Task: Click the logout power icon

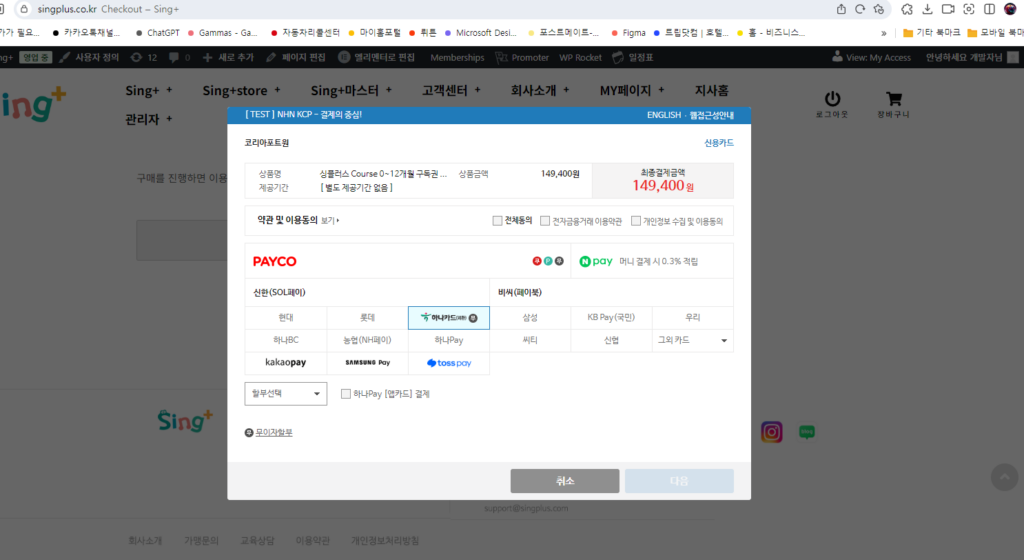Action: (832, 99)
